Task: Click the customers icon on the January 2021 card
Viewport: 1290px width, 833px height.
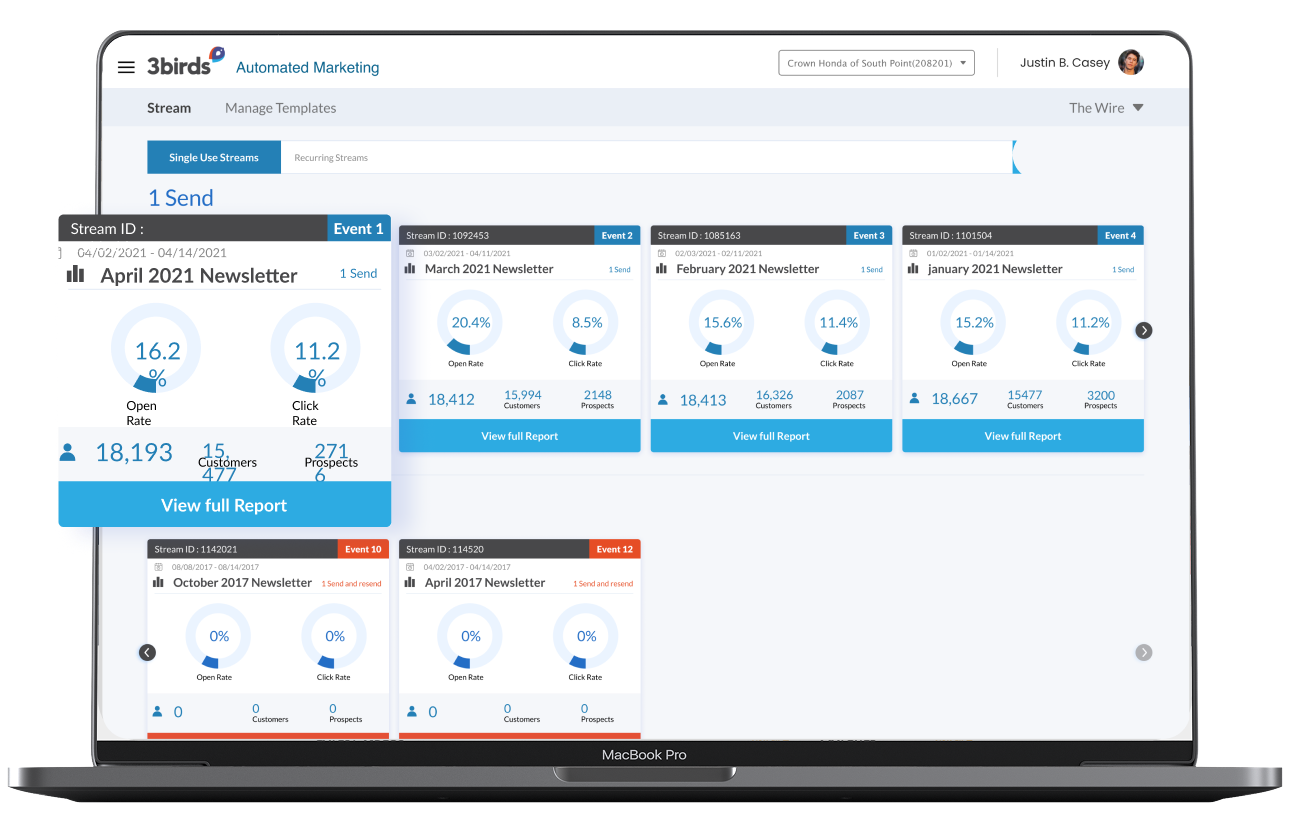Action: [913, 397]
